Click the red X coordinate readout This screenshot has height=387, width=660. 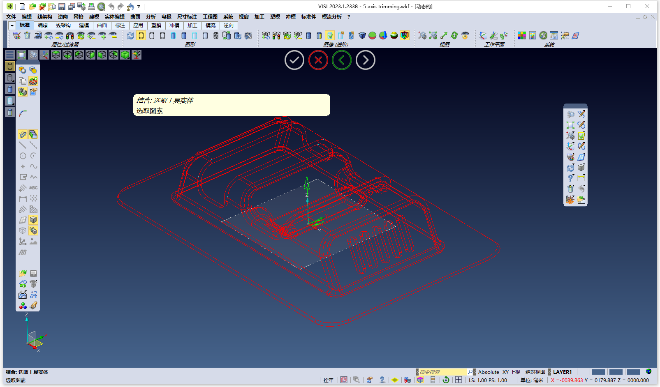click(567, 380)
